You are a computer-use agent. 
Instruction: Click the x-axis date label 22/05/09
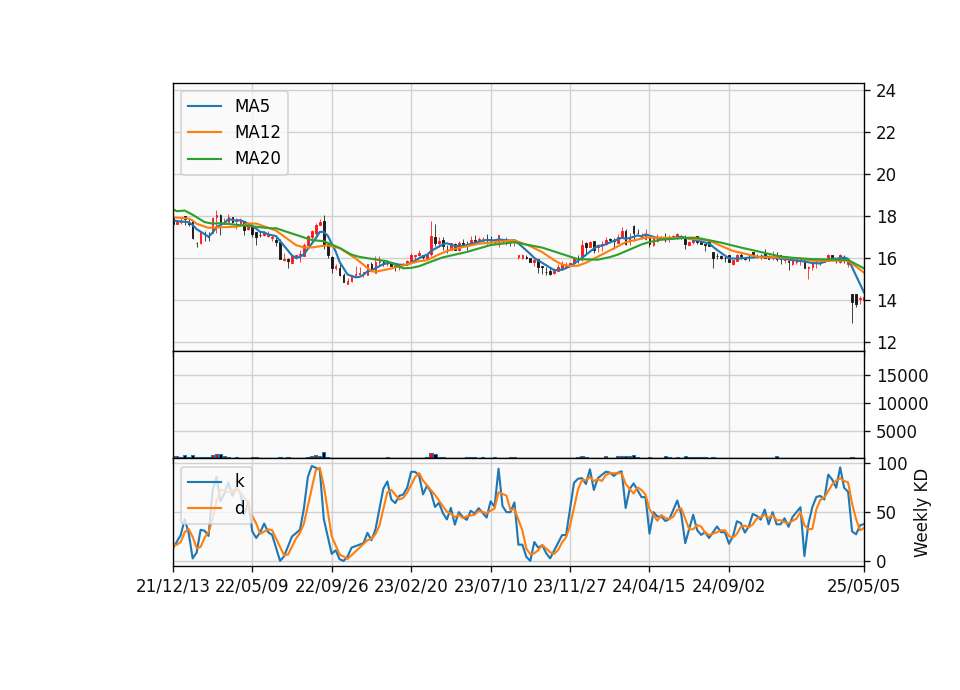[252, 586]
